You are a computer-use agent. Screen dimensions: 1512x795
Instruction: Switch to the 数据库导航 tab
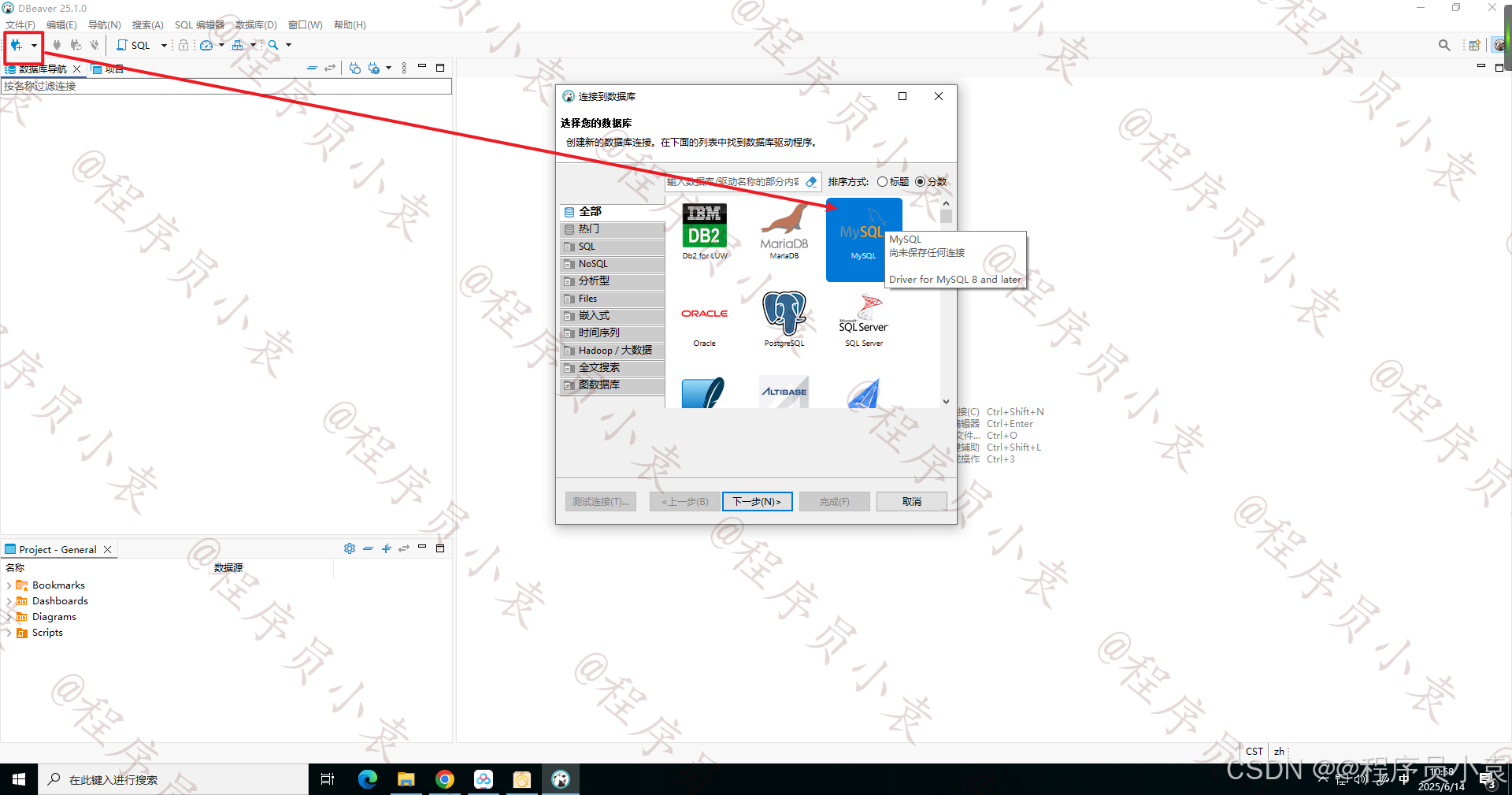pyautogui.click(x=43, y=69)
